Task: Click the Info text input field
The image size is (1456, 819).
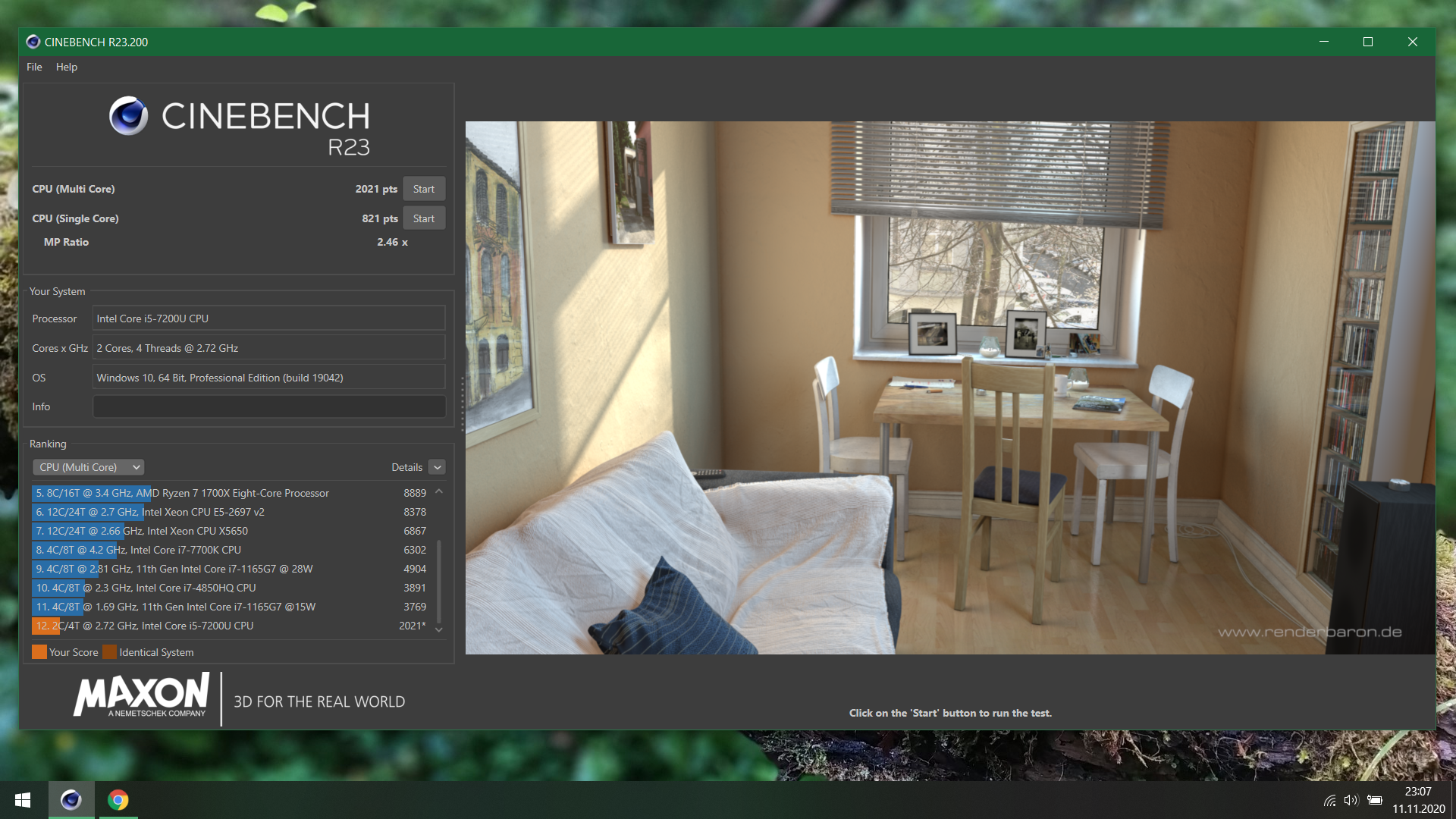Action: (x=268, y=406)
